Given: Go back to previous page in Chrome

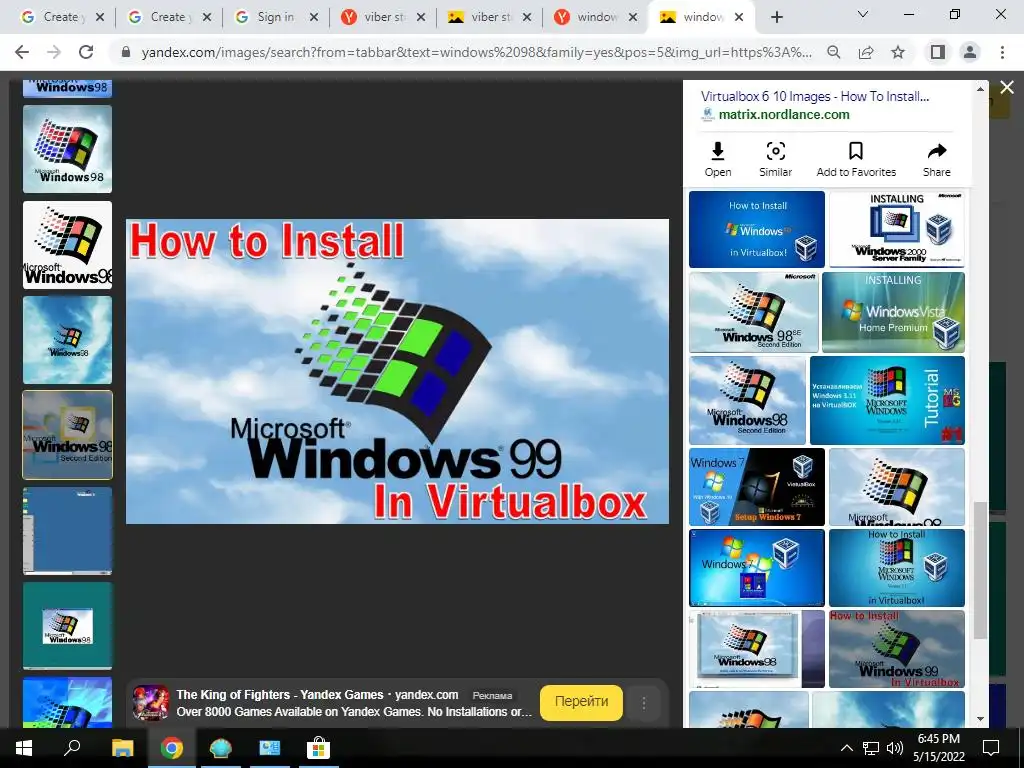Looking at the screenshot, I should [22, 52].
